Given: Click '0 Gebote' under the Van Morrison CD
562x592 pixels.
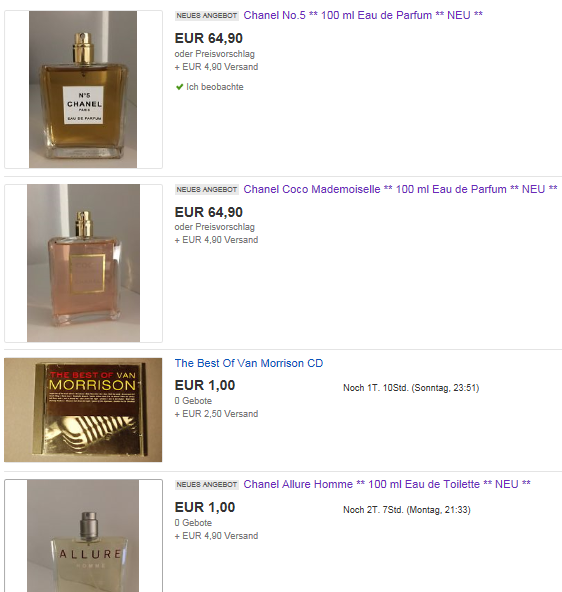Looking at the screenshot, I should pyautogui.click(x=193, y=401).
